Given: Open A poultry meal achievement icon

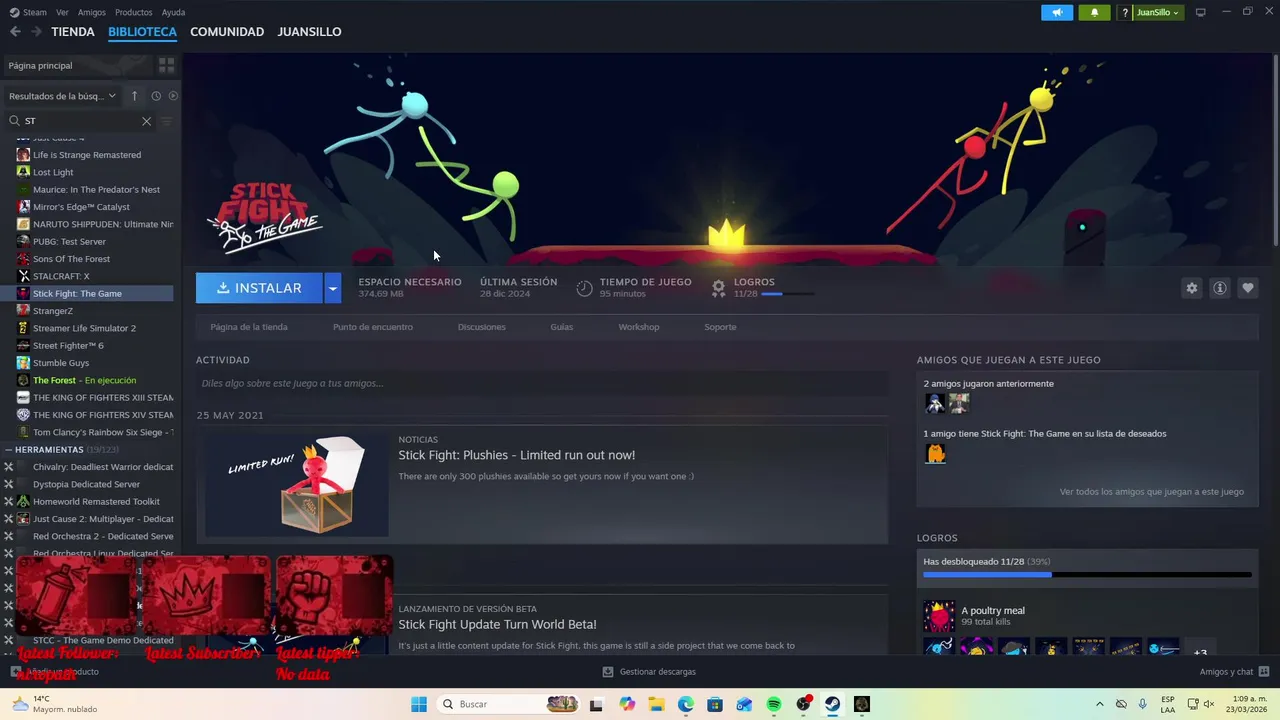Looking at the screenshot, I should (x=939, y=616).
